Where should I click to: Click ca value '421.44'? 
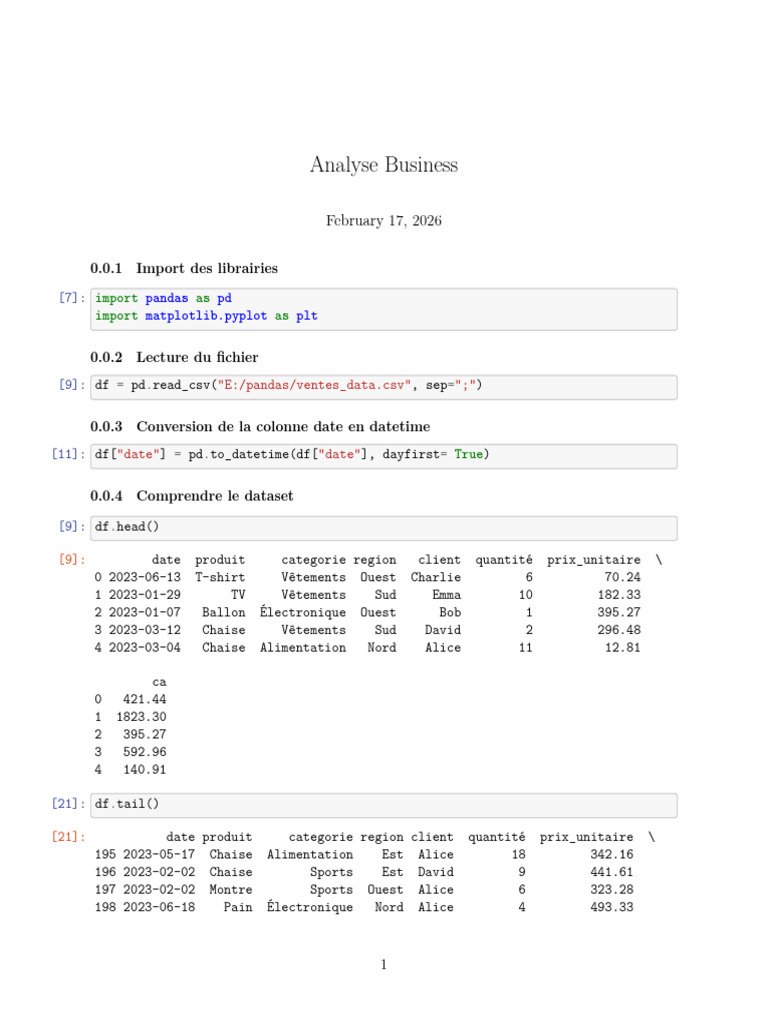(144, 699)
